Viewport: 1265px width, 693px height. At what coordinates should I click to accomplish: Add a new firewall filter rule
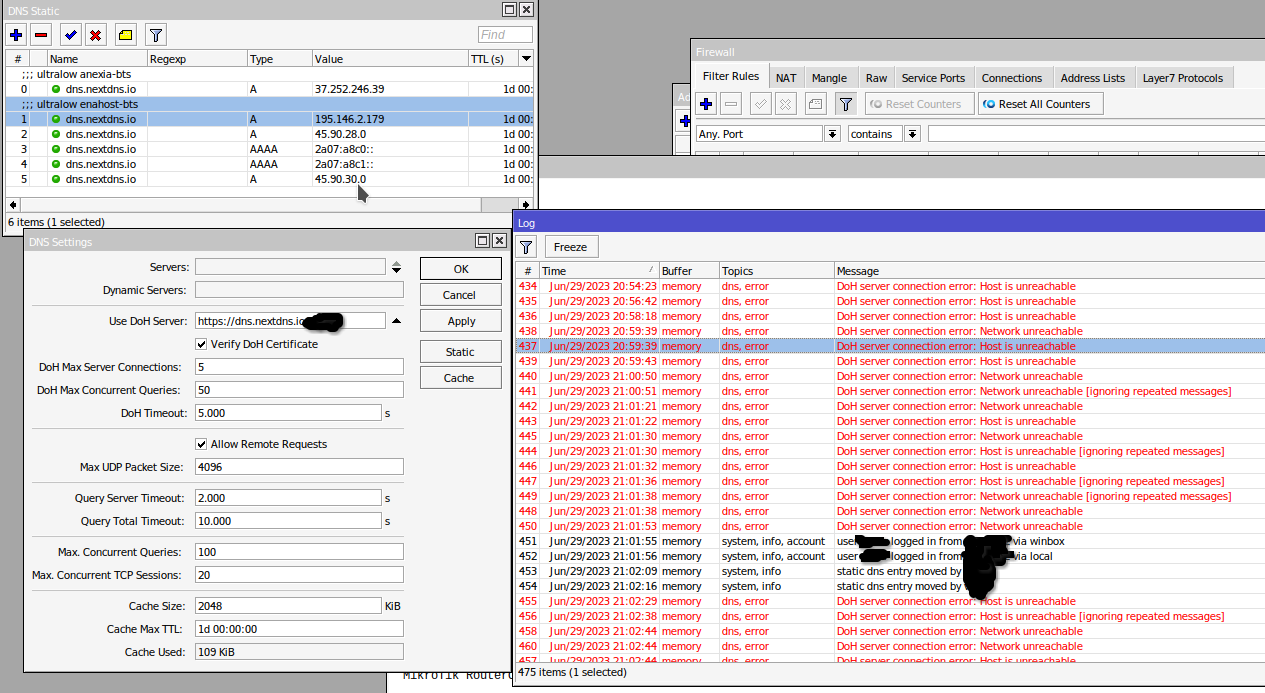706,103
